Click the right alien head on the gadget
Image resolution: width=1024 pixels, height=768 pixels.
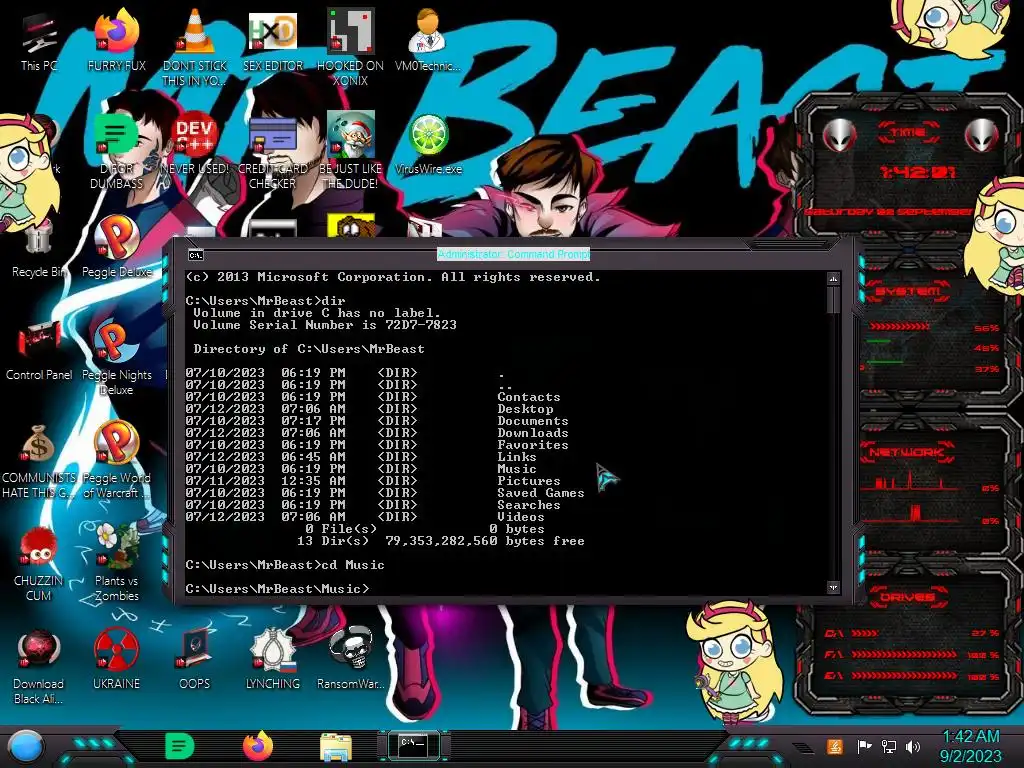pos(982,136)
